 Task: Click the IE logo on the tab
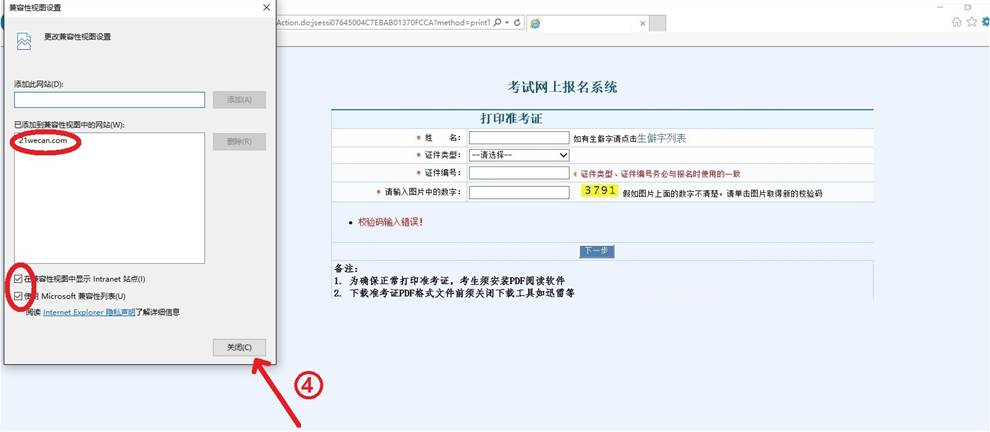point(536,22)
